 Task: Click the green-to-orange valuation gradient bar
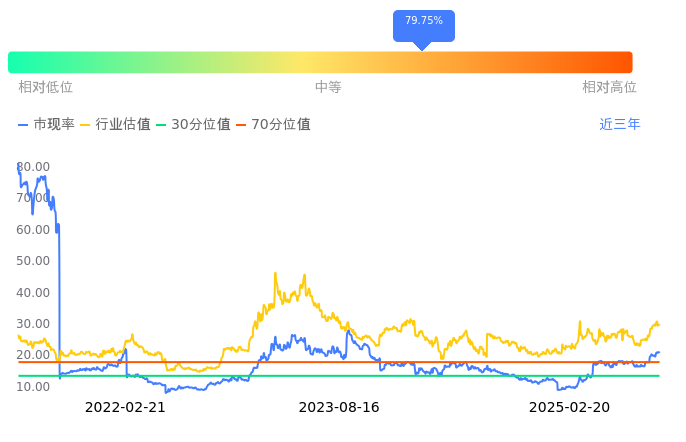(320, 62)
